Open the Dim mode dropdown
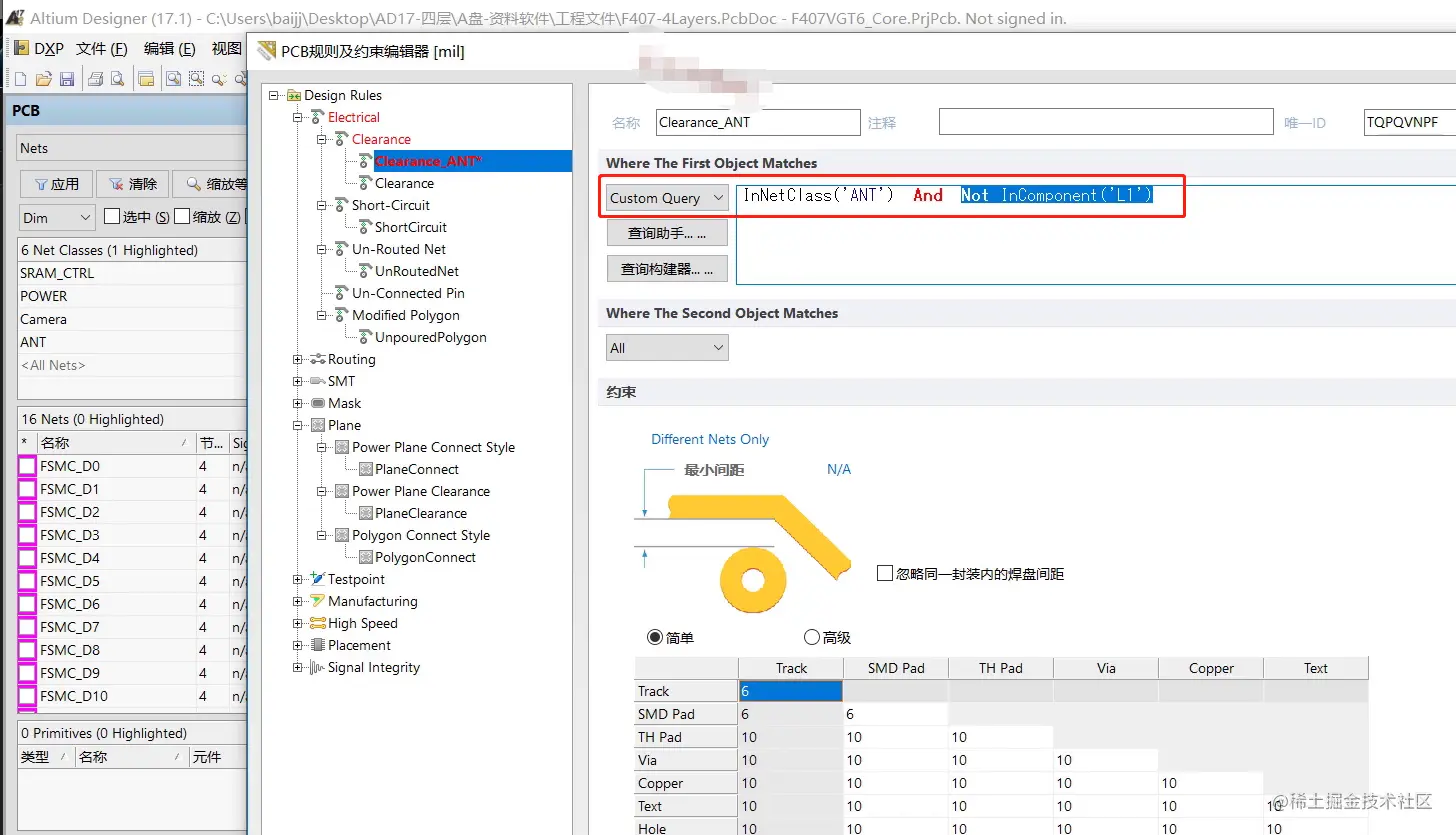The image size is (1456, 835). (x=58, y=217)
